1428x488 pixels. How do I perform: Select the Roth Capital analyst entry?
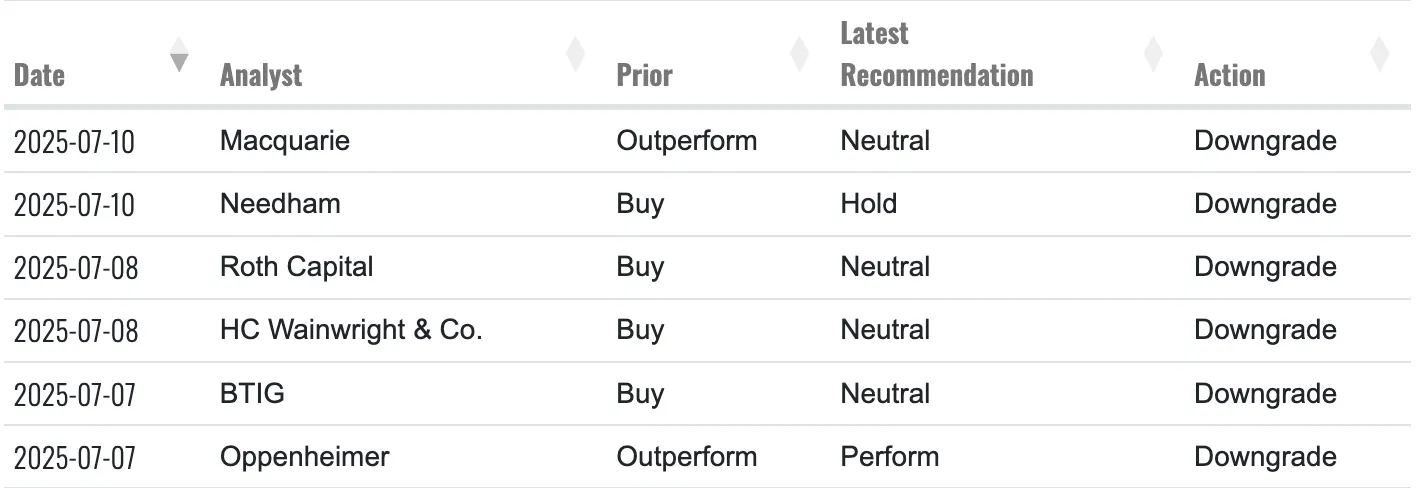pyautogui.click(x=296, y=267)
